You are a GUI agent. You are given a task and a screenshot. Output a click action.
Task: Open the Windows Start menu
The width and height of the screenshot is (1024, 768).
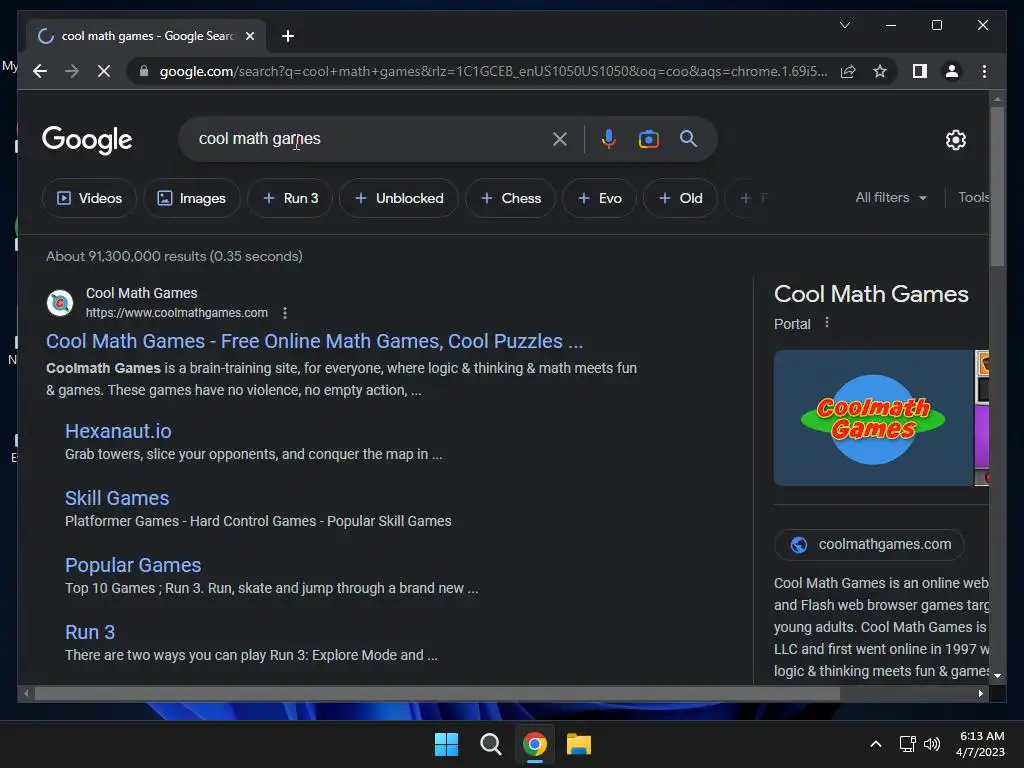click(x=447, y=744)
